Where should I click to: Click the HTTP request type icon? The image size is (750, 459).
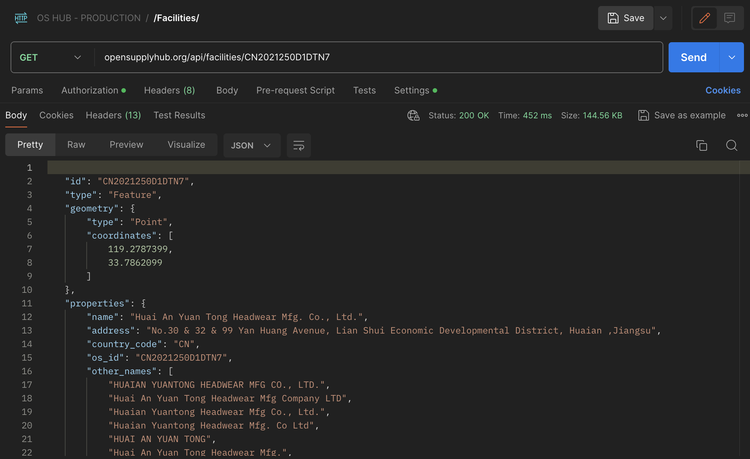point(21,18)
